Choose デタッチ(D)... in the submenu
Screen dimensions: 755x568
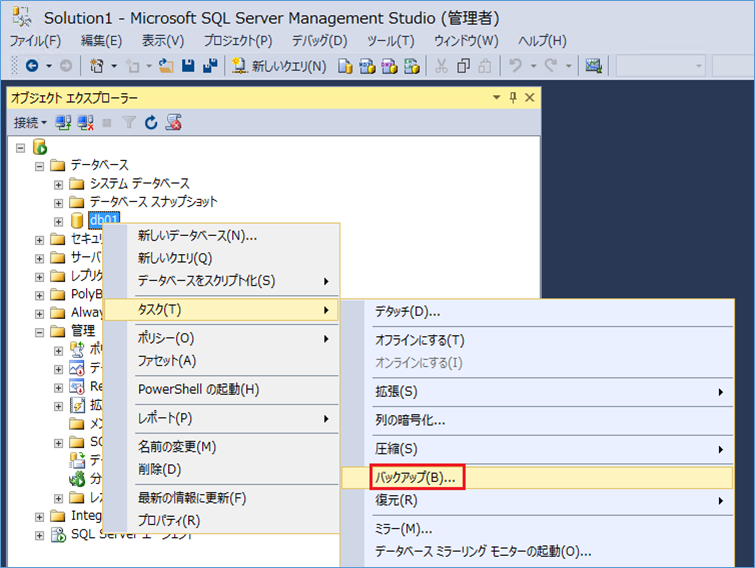point(407,311)
